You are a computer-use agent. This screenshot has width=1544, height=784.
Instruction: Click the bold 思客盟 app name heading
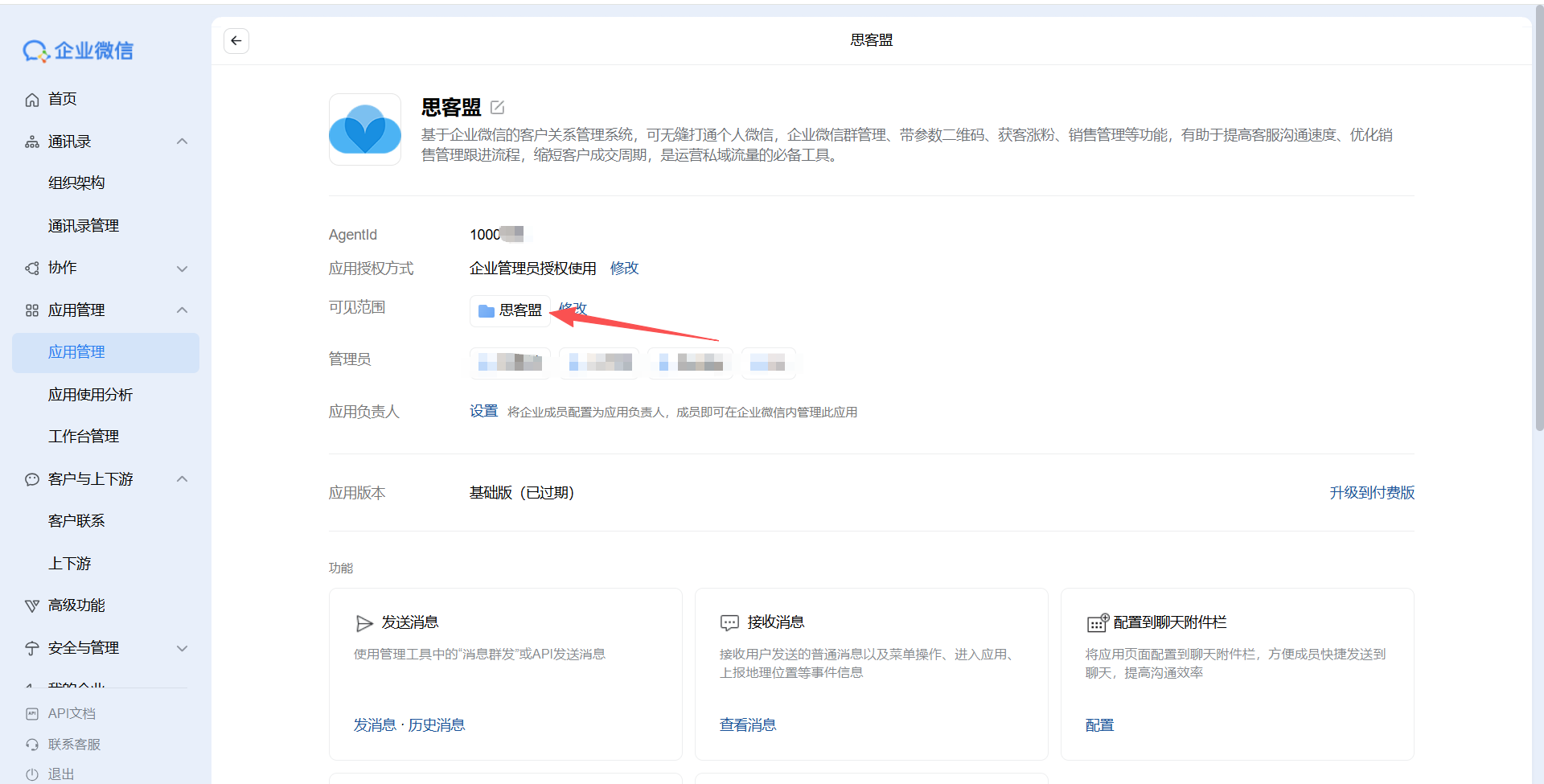451,108
